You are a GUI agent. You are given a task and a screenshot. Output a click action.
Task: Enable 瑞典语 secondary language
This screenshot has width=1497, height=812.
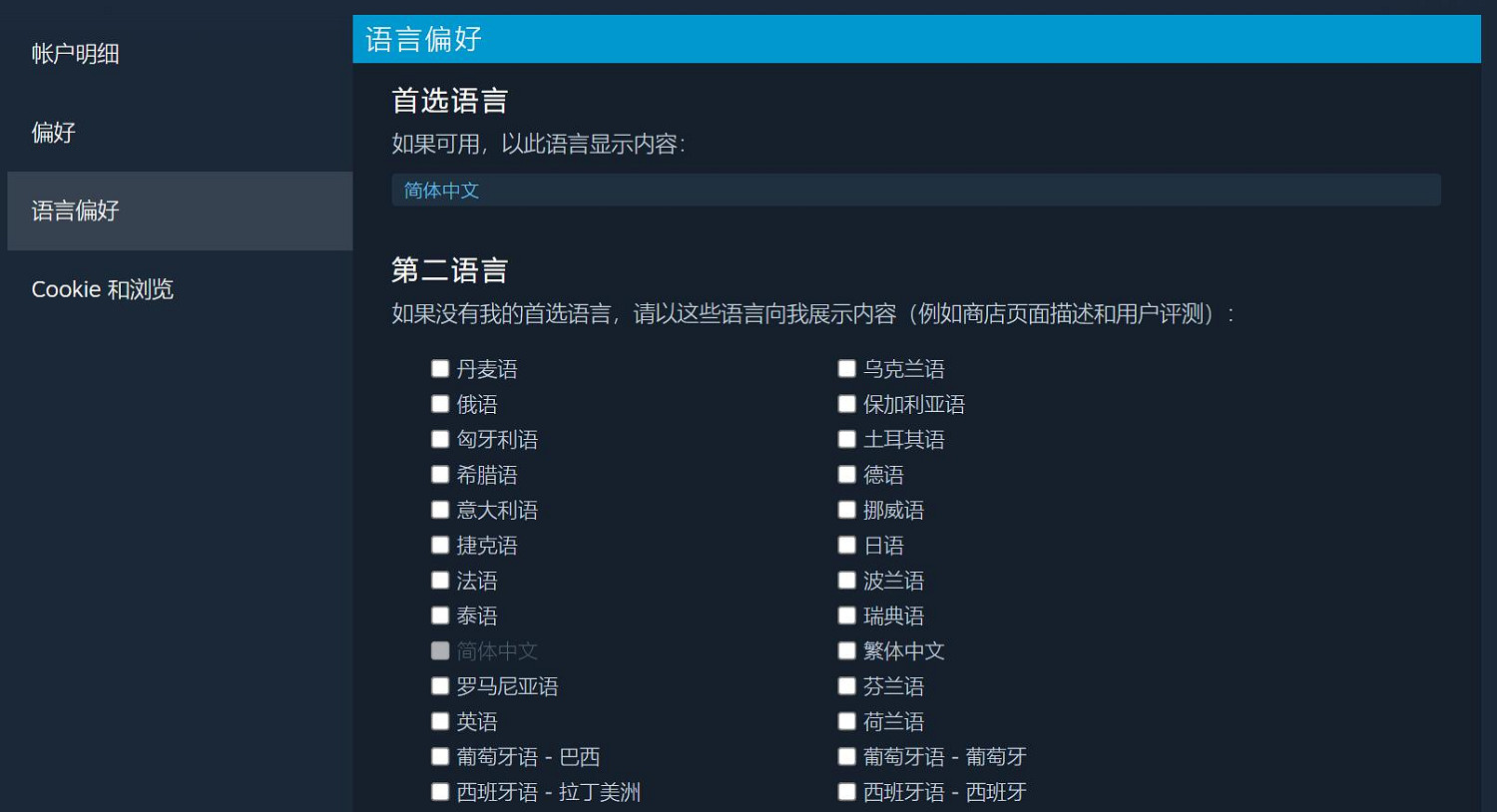coord(846,614)
